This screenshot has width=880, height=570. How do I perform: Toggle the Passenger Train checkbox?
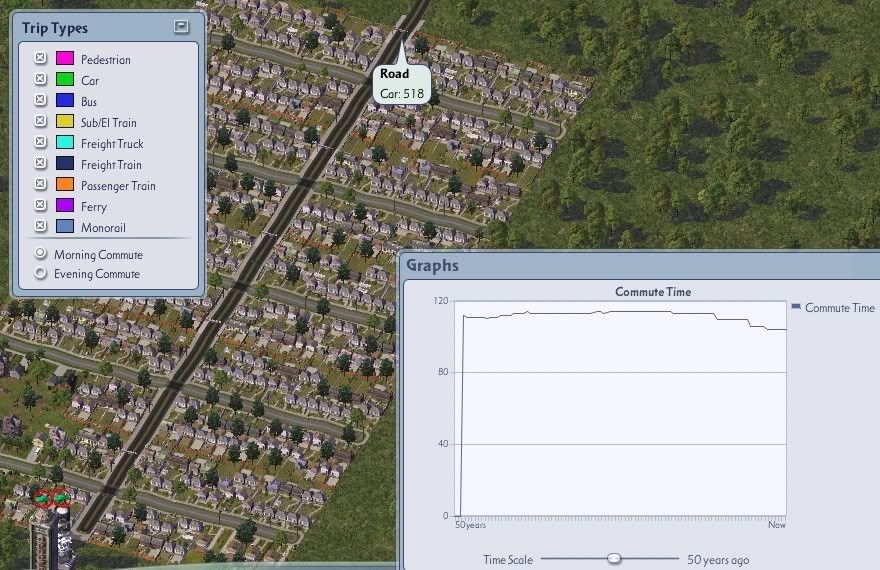(x=40, y=184)
